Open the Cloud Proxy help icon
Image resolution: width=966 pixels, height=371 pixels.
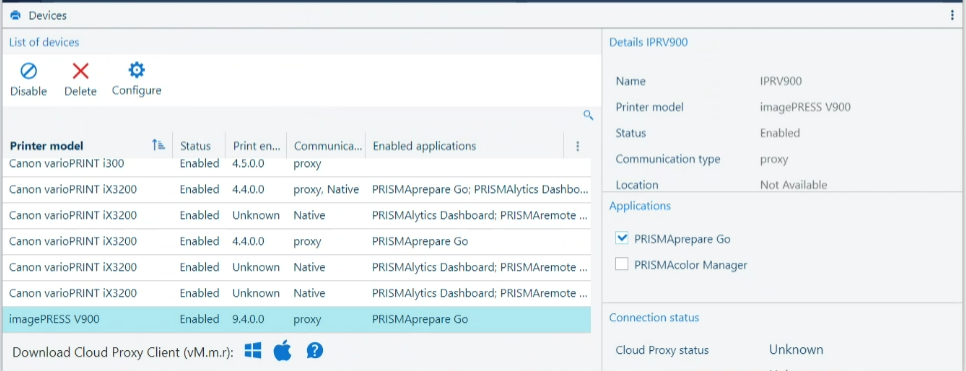point(315,351)
